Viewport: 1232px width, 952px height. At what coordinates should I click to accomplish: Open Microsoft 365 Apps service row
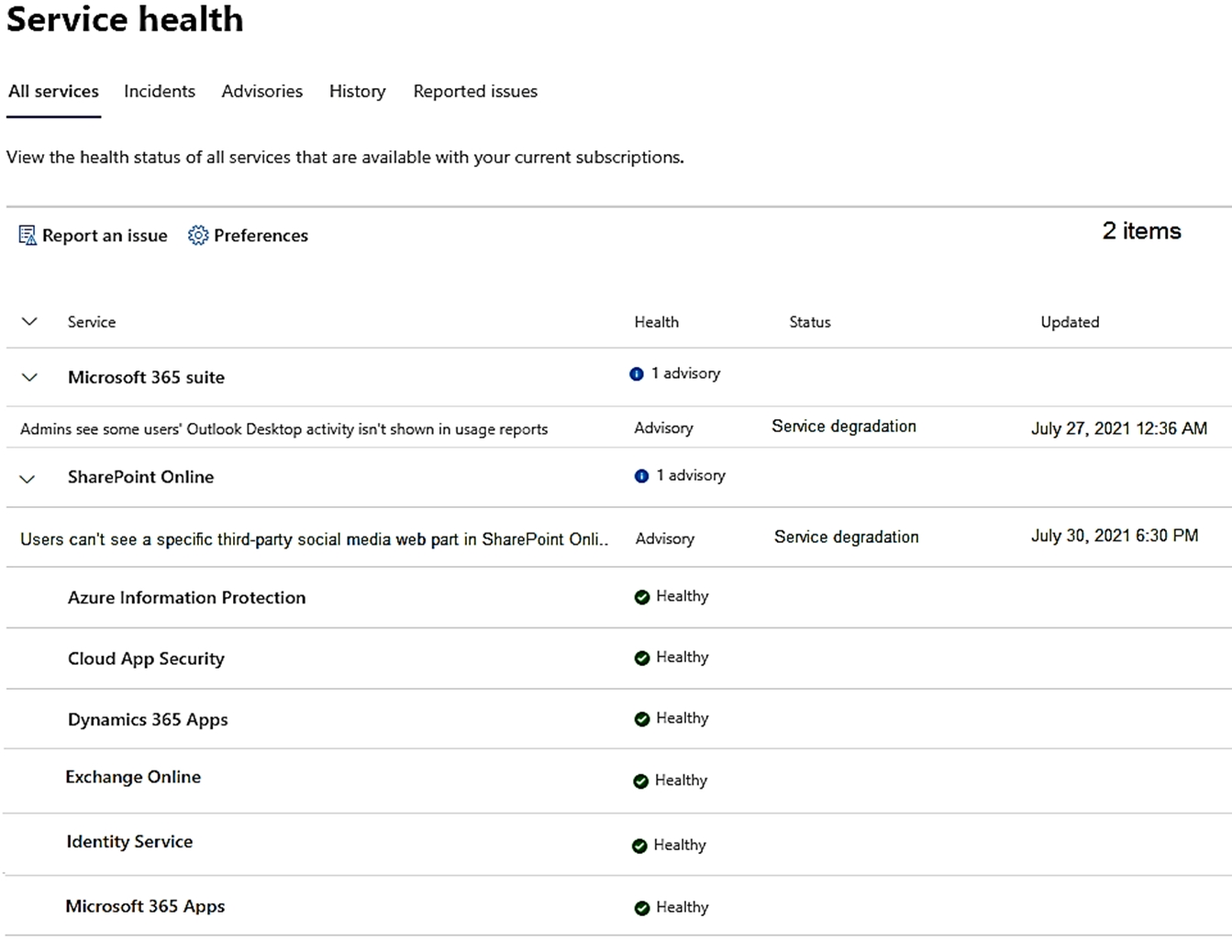618,906
